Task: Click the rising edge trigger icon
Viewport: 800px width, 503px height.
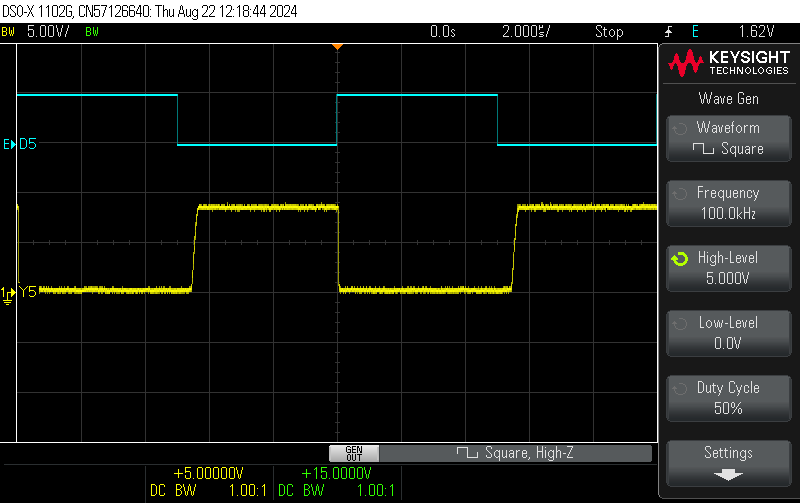Action: (x=668, y=32)
